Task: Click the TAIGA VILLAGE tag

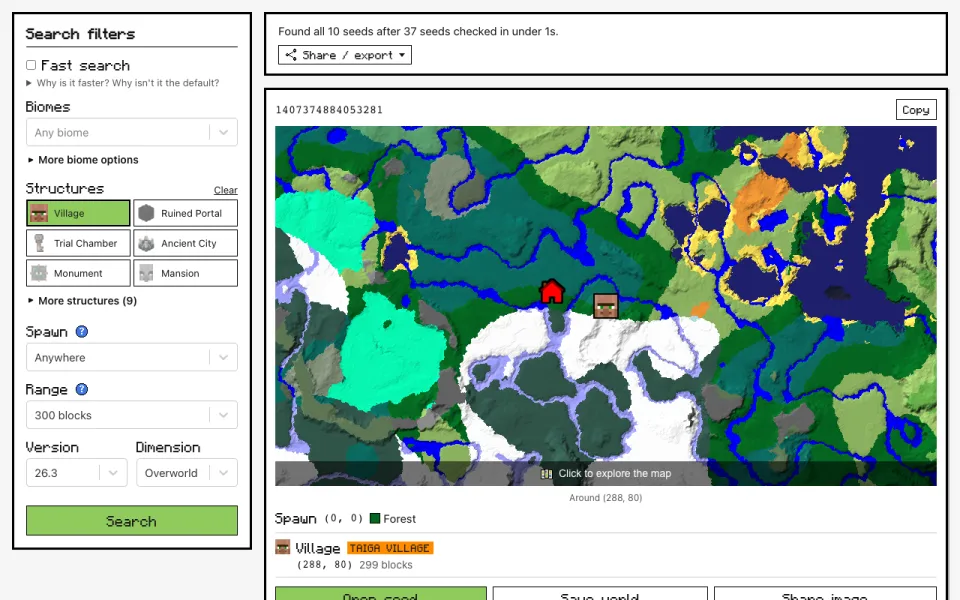Action: pos(390,548)
